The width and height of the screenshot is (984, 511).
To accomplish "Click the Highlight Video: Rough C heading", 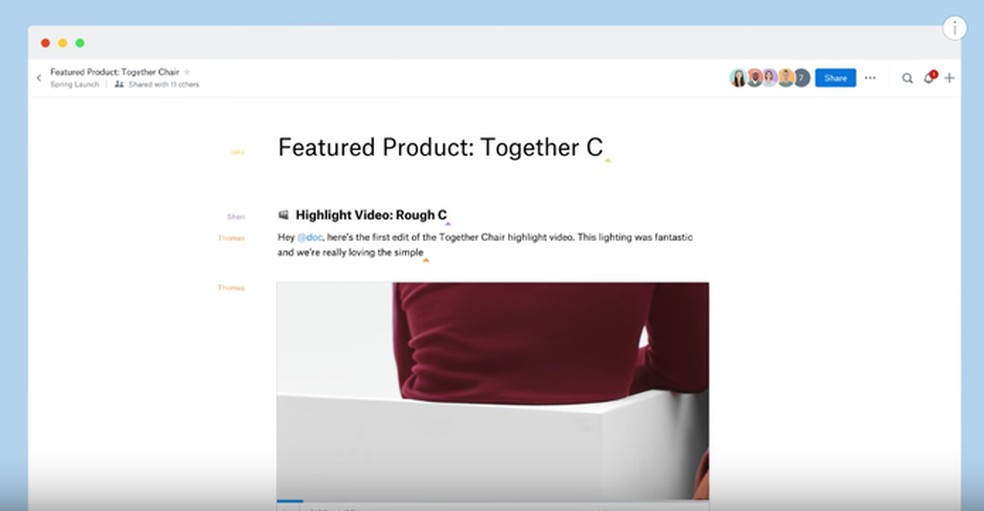I will click(372, 215).
